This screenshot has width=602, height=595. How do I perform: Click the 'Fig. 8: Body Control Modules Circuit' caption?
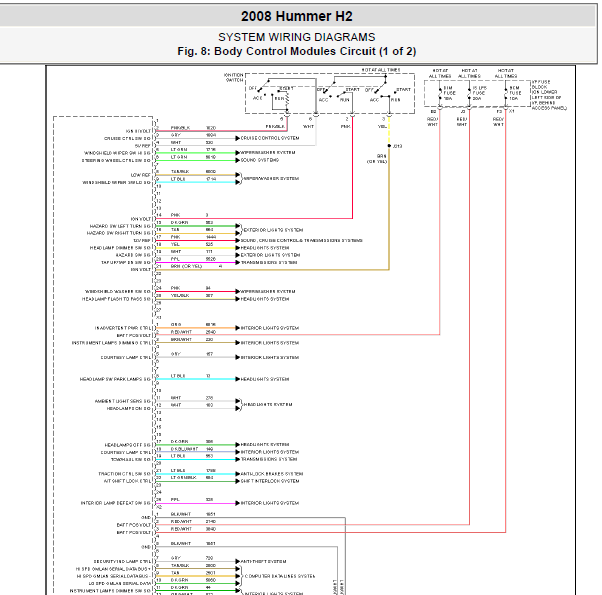click(296, 51)
